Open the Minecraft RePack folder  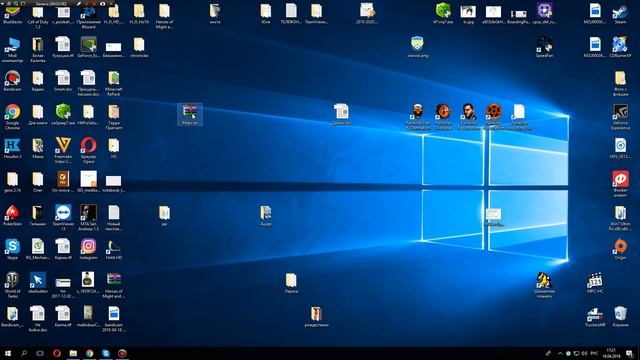(x=113, y=83)
